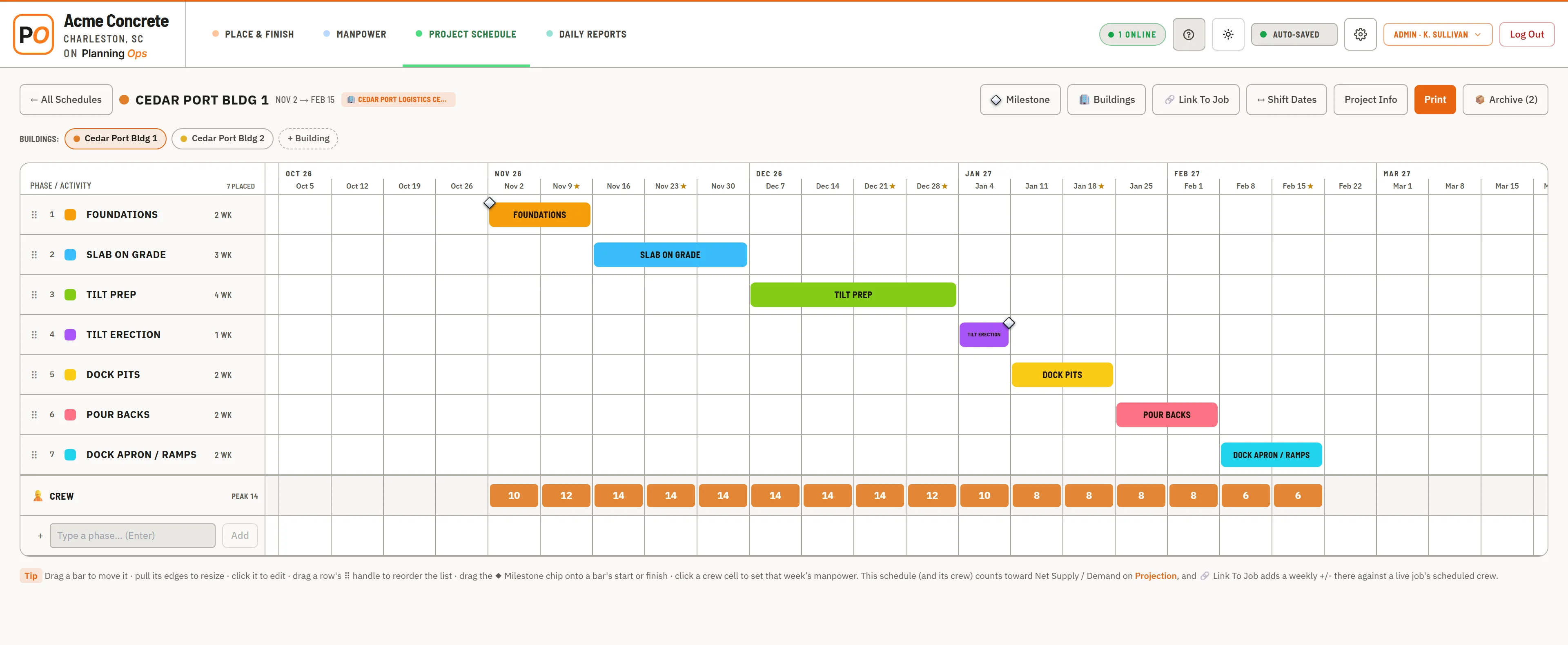The image size is (1568, 645).
Task: Go to the Daily Reports tab
Action: 586,34
